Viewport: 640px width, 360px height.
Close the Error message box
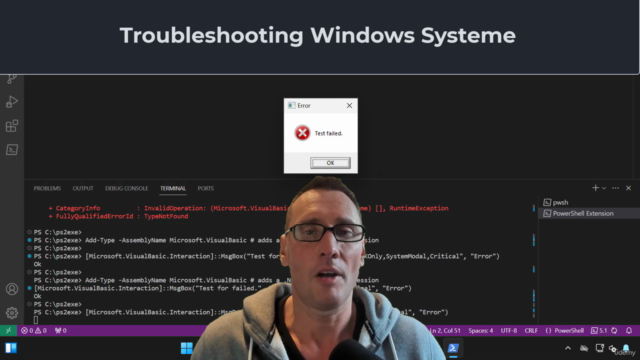(349, 105)
